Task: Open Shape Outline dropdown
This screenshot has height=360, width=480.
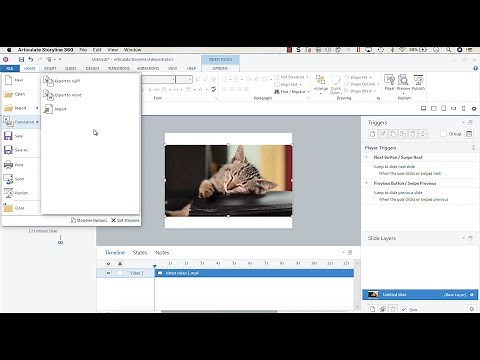Action: (362, 84)
